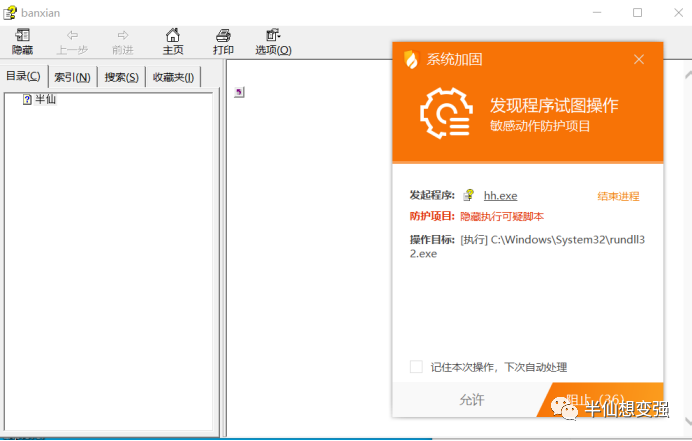The image size is (692, 441).
Task: Click the 发现程序试图操作 heading text
Action: point(553,106)
